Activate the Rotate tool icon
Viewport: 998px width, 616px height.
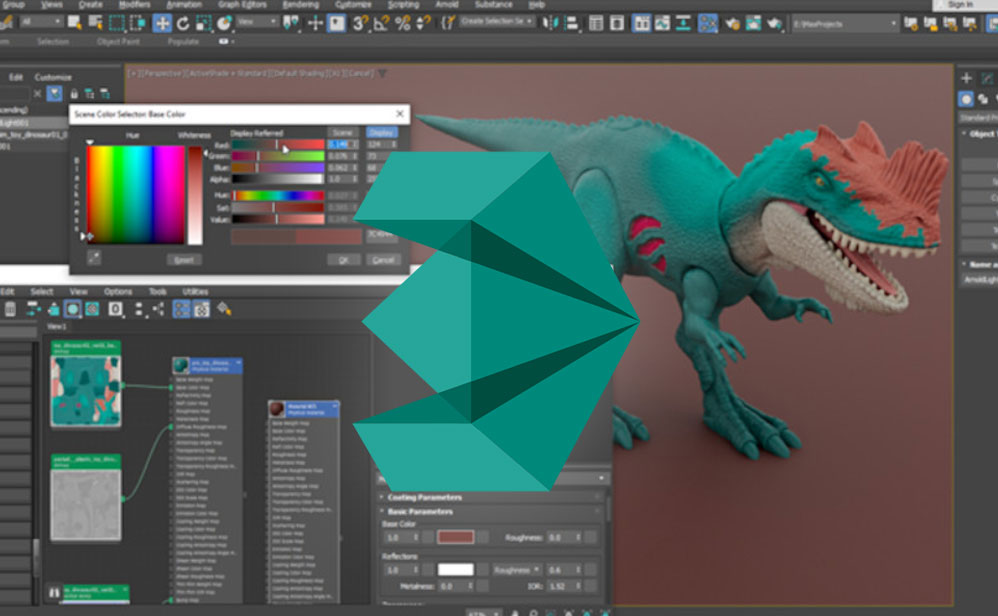tap(183, 22)
